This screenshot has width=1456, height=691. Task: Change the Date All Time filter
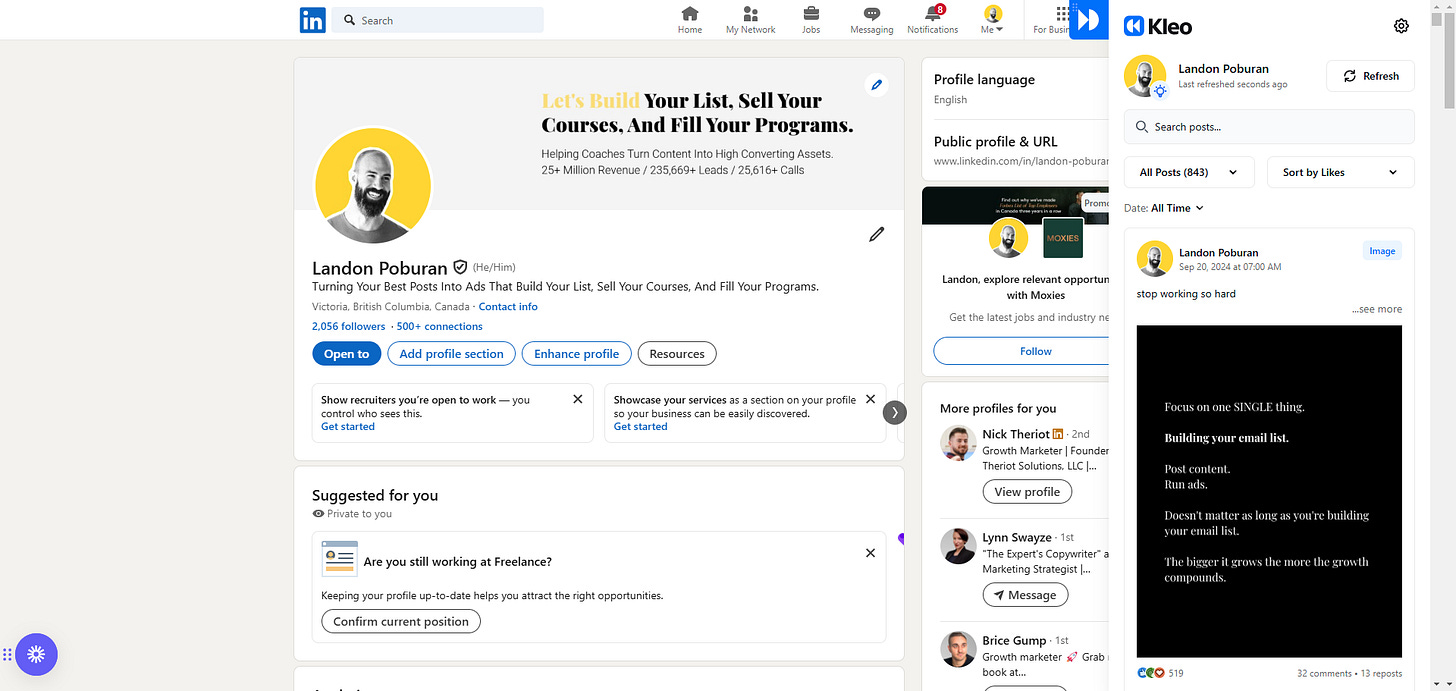[x=1177, y=208]
